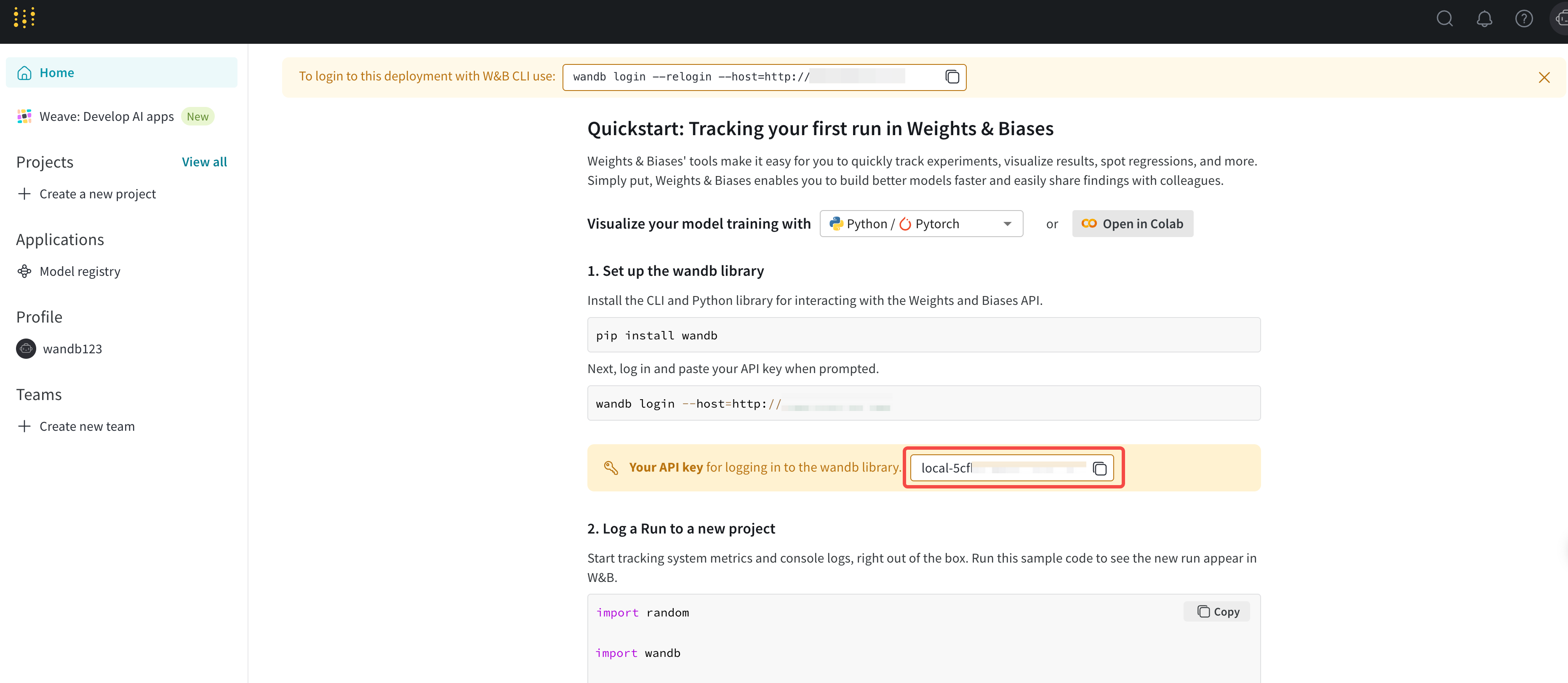Click the Home house icon
The height and width of the screenshot is (683, 1568).
(24, 73)
